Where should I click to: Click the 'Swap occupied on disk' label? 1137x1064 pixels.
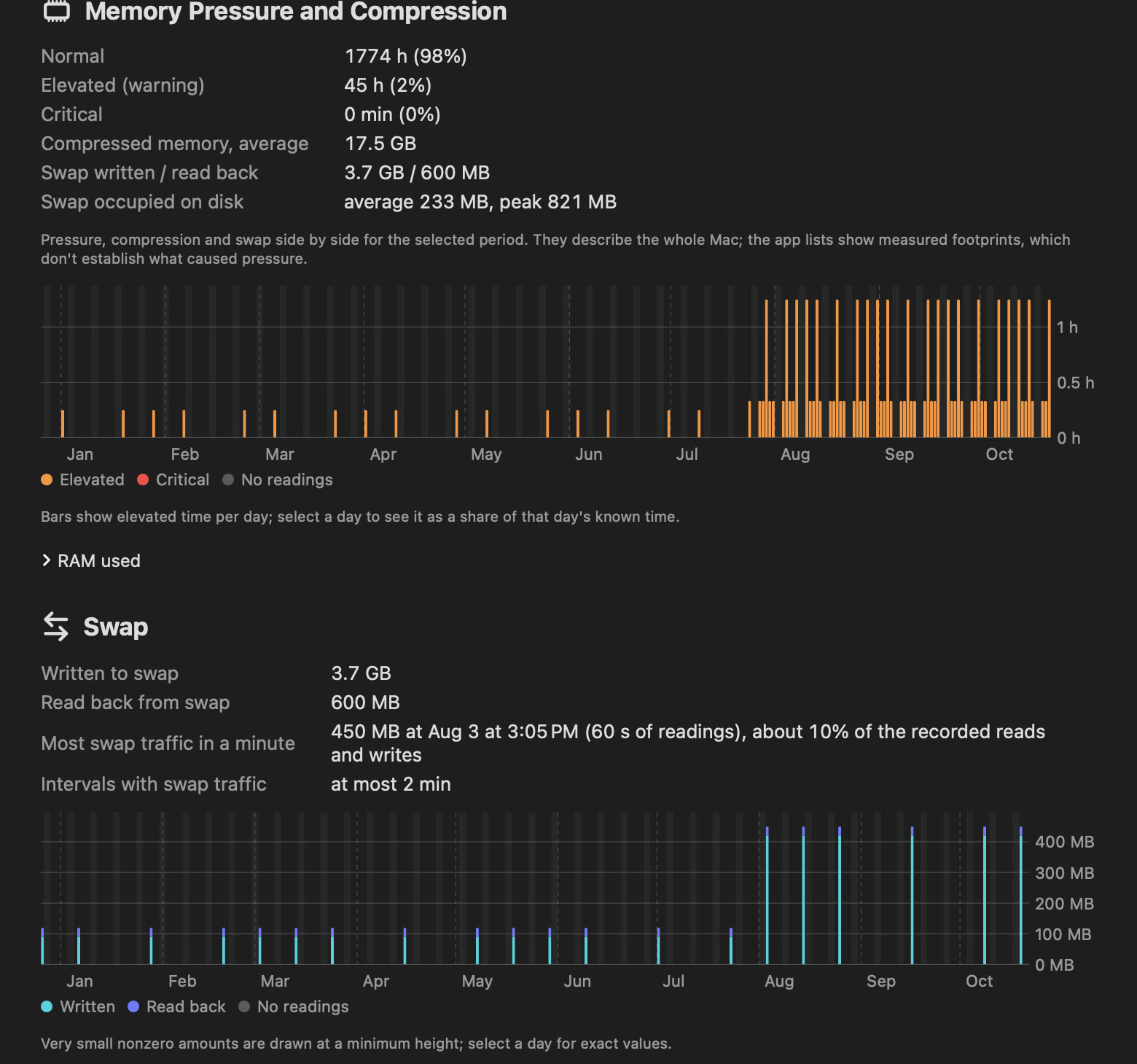click(x=142, y=202)
